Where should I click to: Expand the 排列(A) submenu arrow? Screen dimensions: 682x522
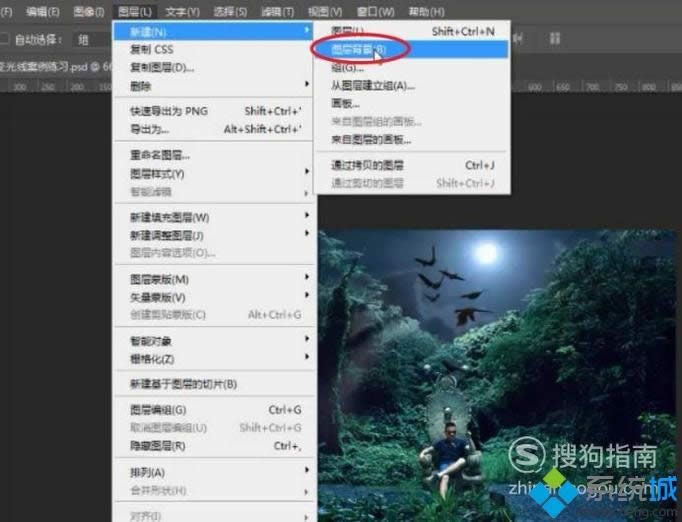coord(307,470)
